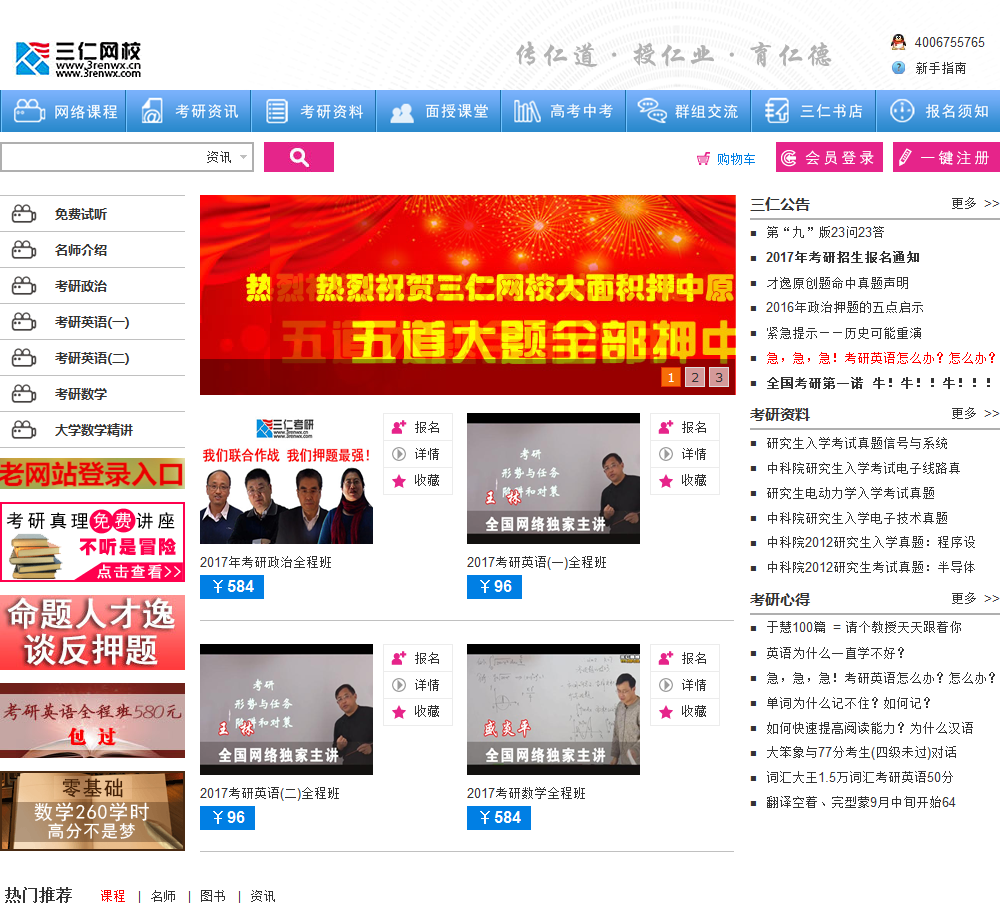This screenshot has width=1000, height=909.
Task: Click 更多 next to 三仁公告
Action: (x=974, y=203)
